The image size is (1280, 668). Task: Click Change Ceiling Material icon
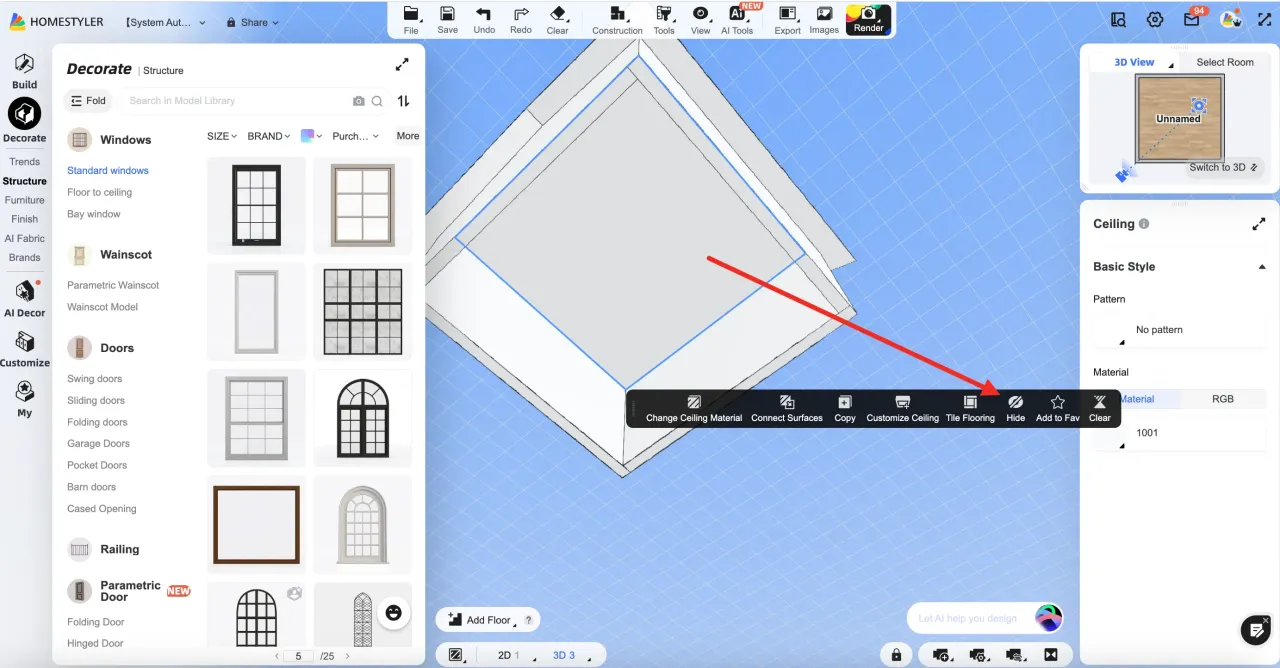click(x=694, y=402)
